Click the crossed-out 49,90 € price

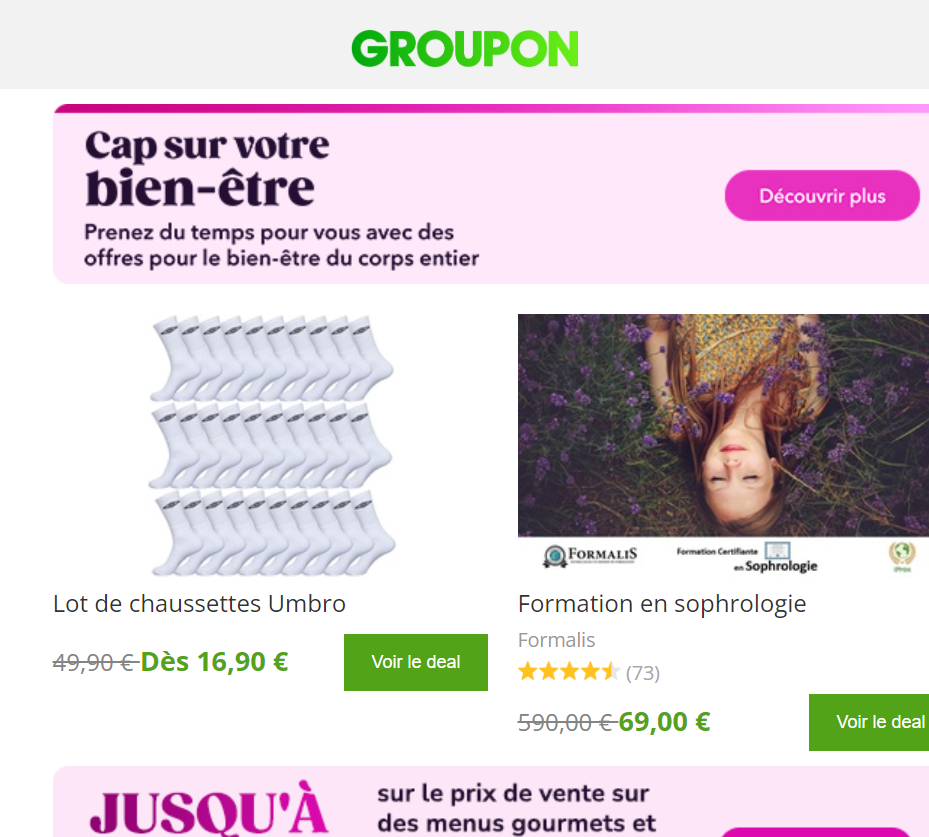coord(95,662)
